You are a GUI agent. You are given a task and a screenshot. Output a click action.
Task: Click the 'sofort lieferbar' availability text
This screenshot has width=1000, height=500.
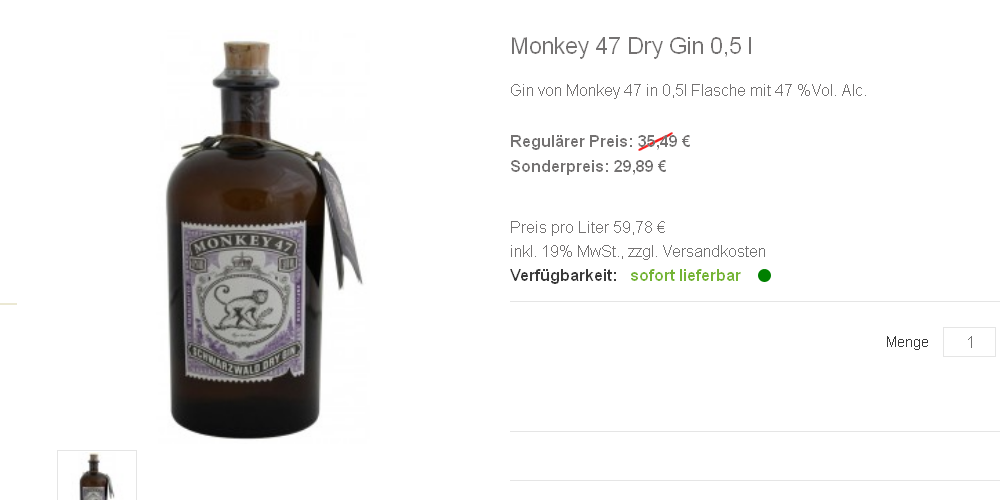point(686,276)
